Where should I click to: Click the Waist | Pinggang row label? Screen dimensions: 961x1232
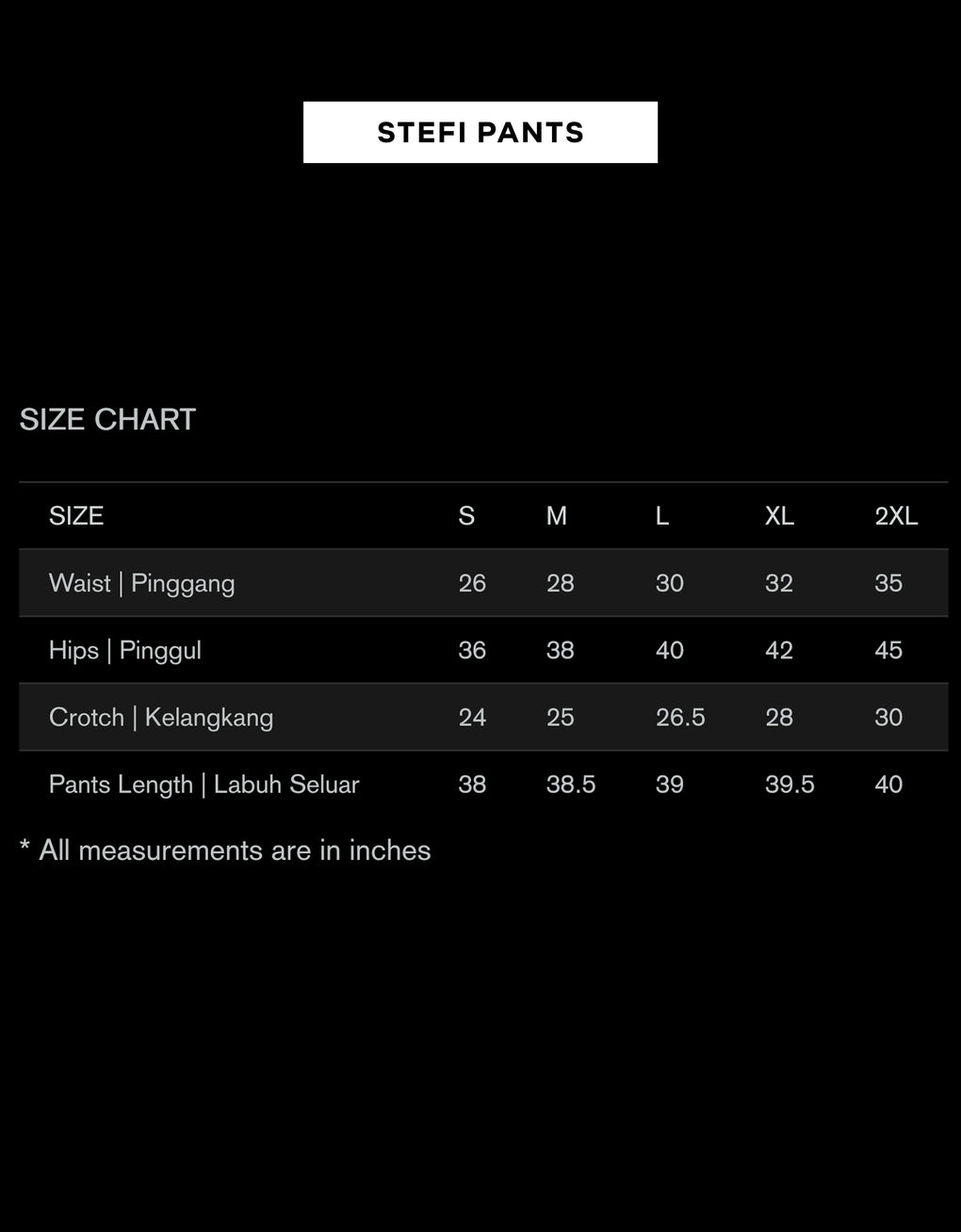click(142, 583)
